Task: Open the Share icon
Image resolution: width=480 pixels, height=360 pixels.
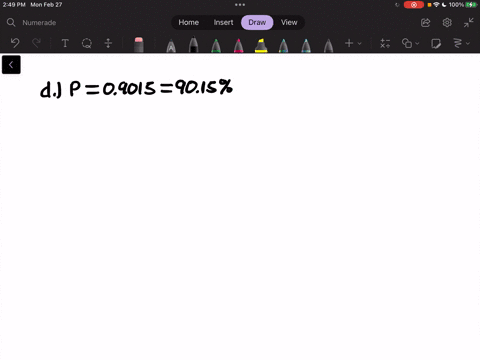Action: click(425, 23)
